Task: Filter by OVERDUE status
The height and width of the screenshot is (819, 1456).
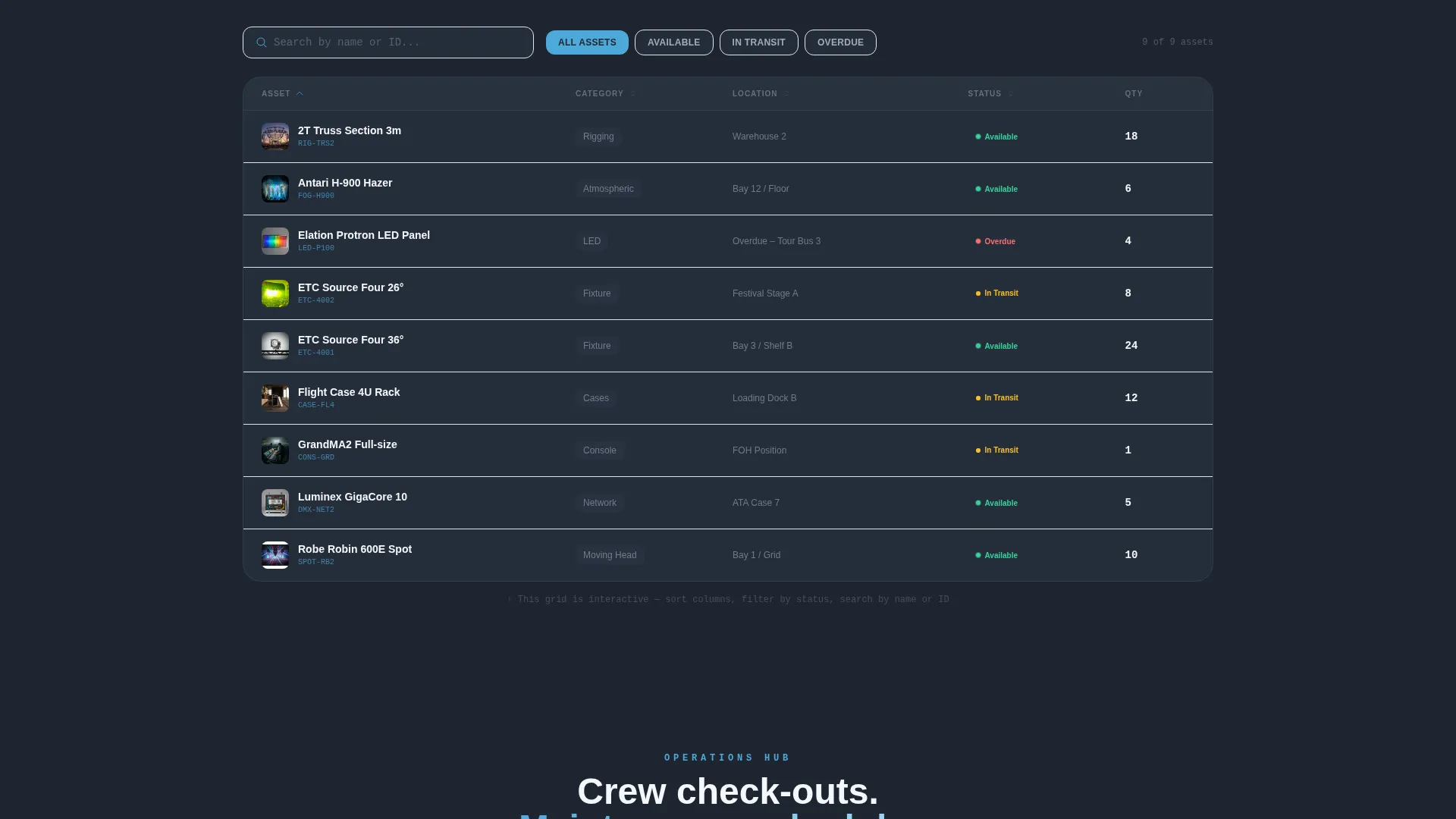Action: 840,42
